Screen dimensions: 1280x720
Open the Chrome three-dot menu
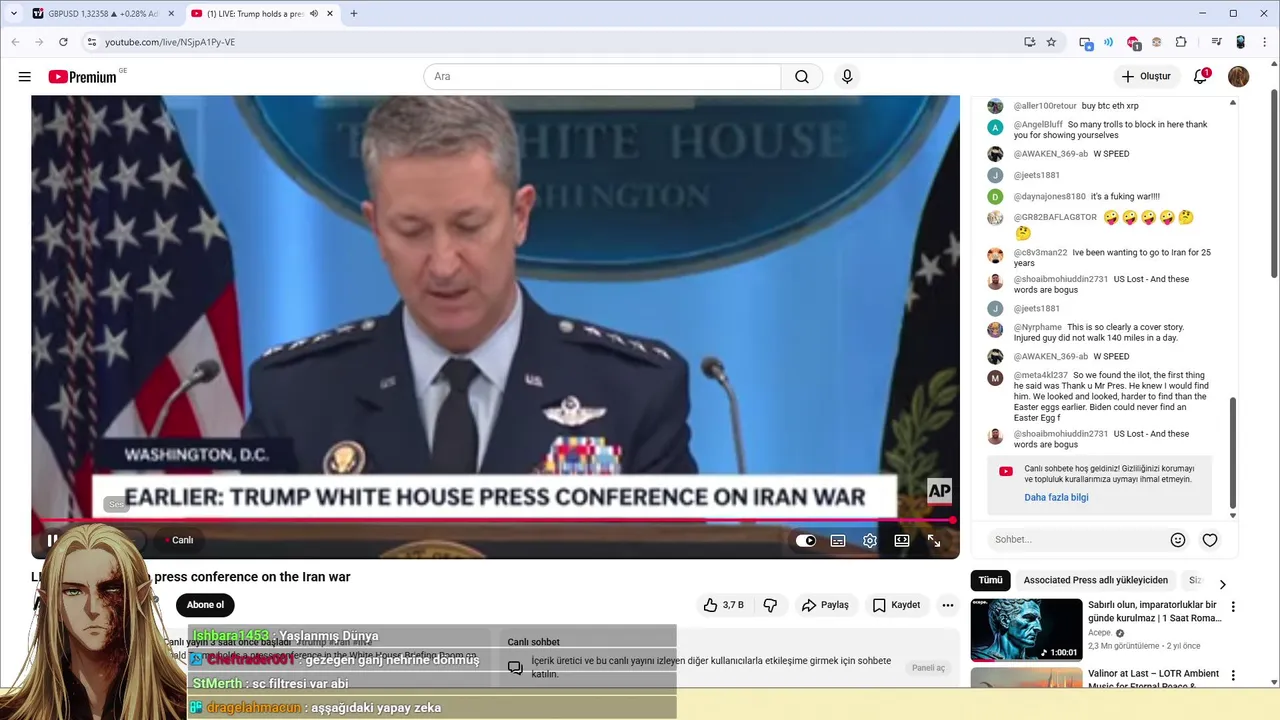click(x=1264, y=42)
